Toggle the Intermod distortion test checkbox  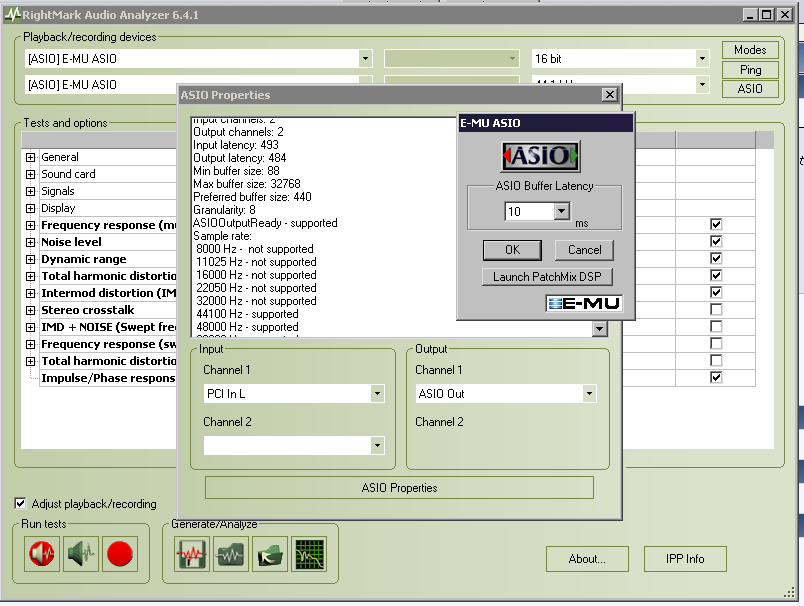pyautogui.click(x=716, y=292)
